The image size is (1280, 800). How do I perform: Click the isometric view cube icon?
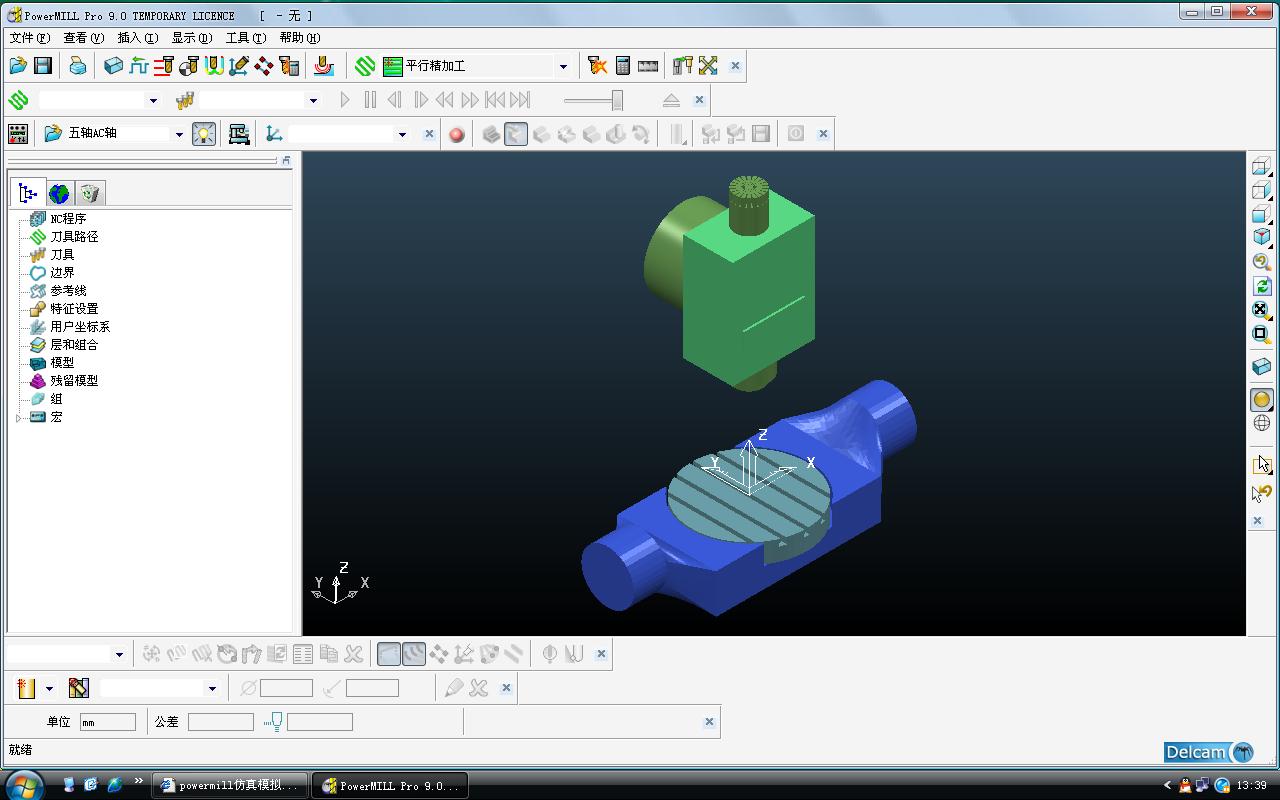point(1261,237)
